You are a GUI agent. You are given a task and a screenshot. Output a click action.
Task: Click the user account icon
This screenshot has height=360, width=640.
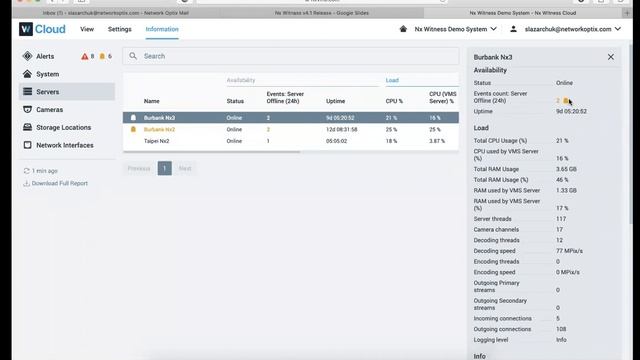coord(513,29)
